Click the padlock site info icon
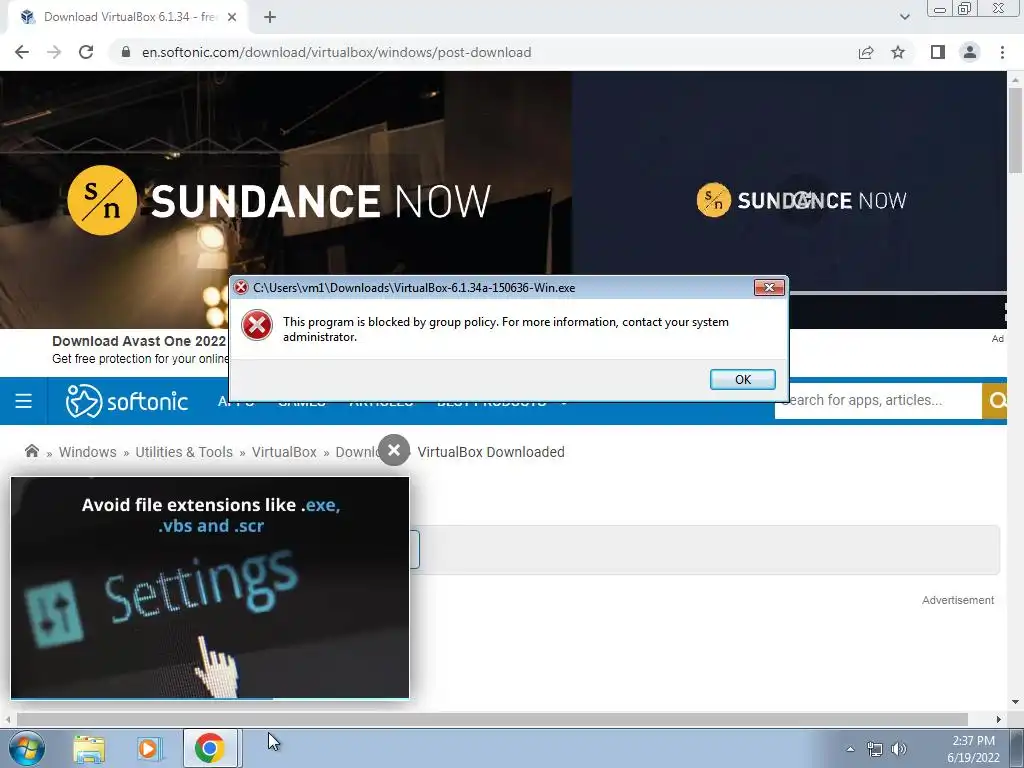Viewport: 1024px width, 768px height. [126, 52]
